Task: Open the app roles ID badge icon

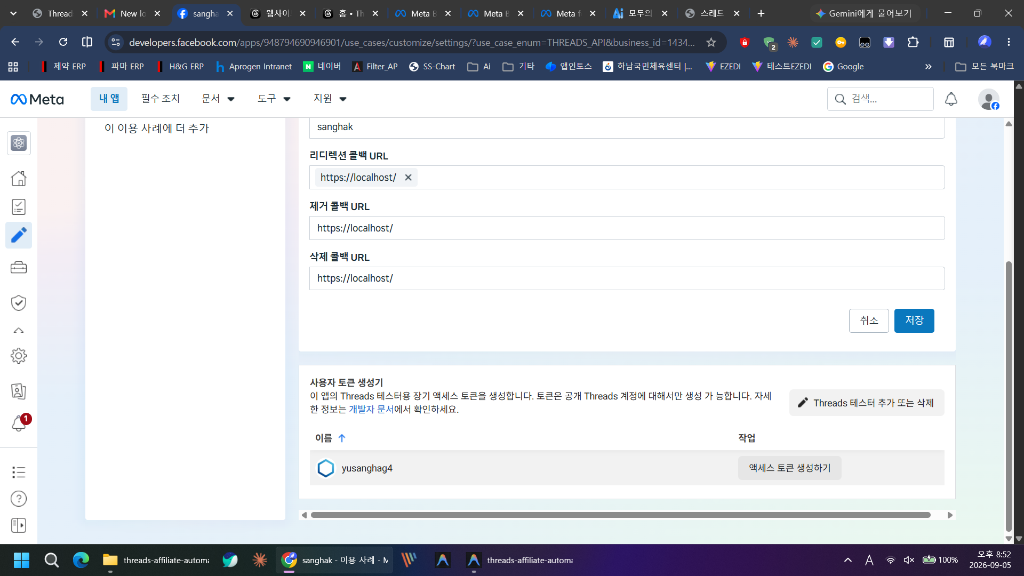Action: [18, 391]
